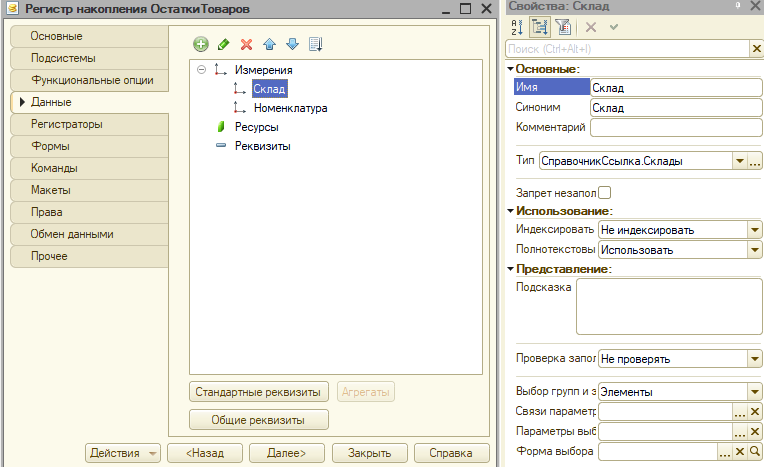Open the Индексировать dropdown
Viewport: 764px width, 467px height.
pyautogui.click(x=755, y=230)
